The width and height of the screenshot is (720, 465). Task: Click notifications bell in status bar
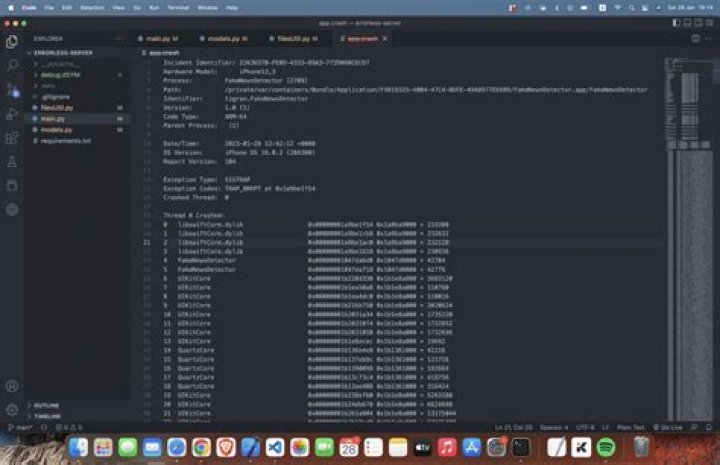pyautogui.click(x=709, y=427)
